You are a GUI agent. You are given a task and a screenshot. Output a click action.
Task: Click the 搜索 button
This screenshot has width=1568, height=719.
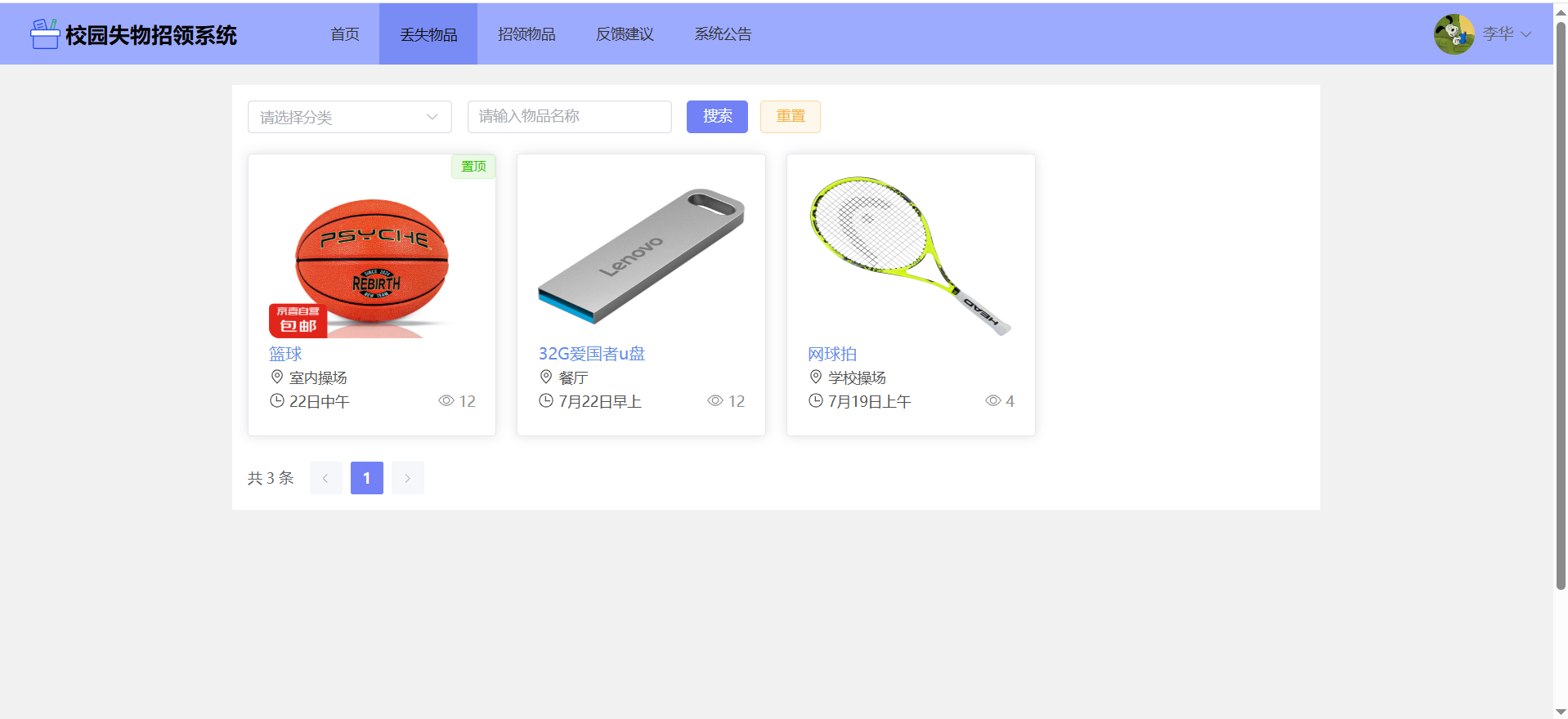click(x=717, y=117)
